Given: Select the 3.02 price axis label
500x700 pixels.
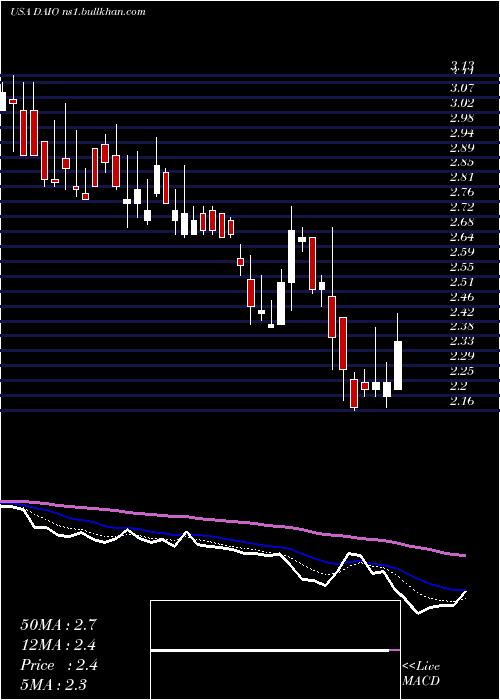Looking at the screenshot, I should pos(462,103).
